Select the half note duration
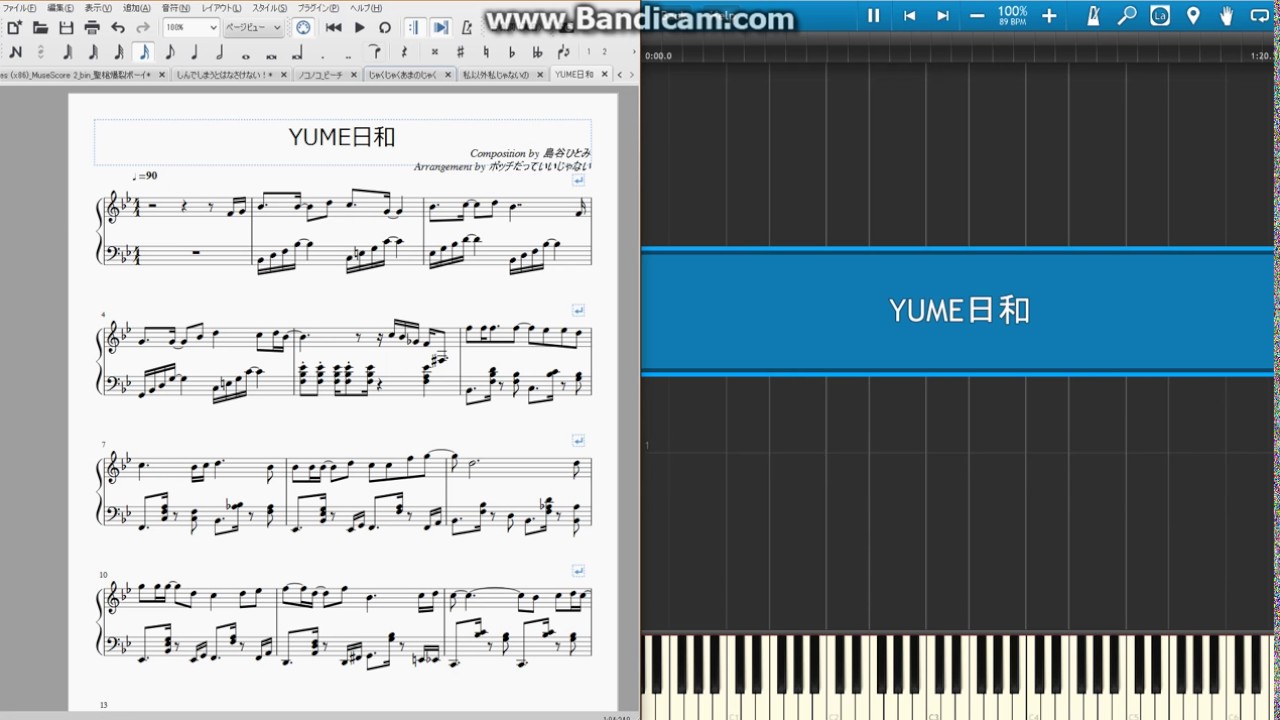The width and height of the screenshot is (1280, 720). pyautogui.click(x=220, y=52)
